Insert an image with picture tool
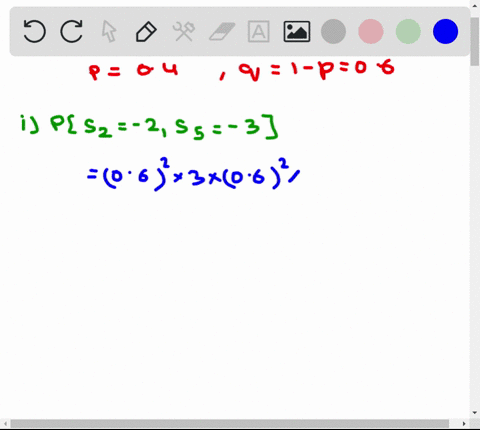The image size is (480, 430). 297,31
